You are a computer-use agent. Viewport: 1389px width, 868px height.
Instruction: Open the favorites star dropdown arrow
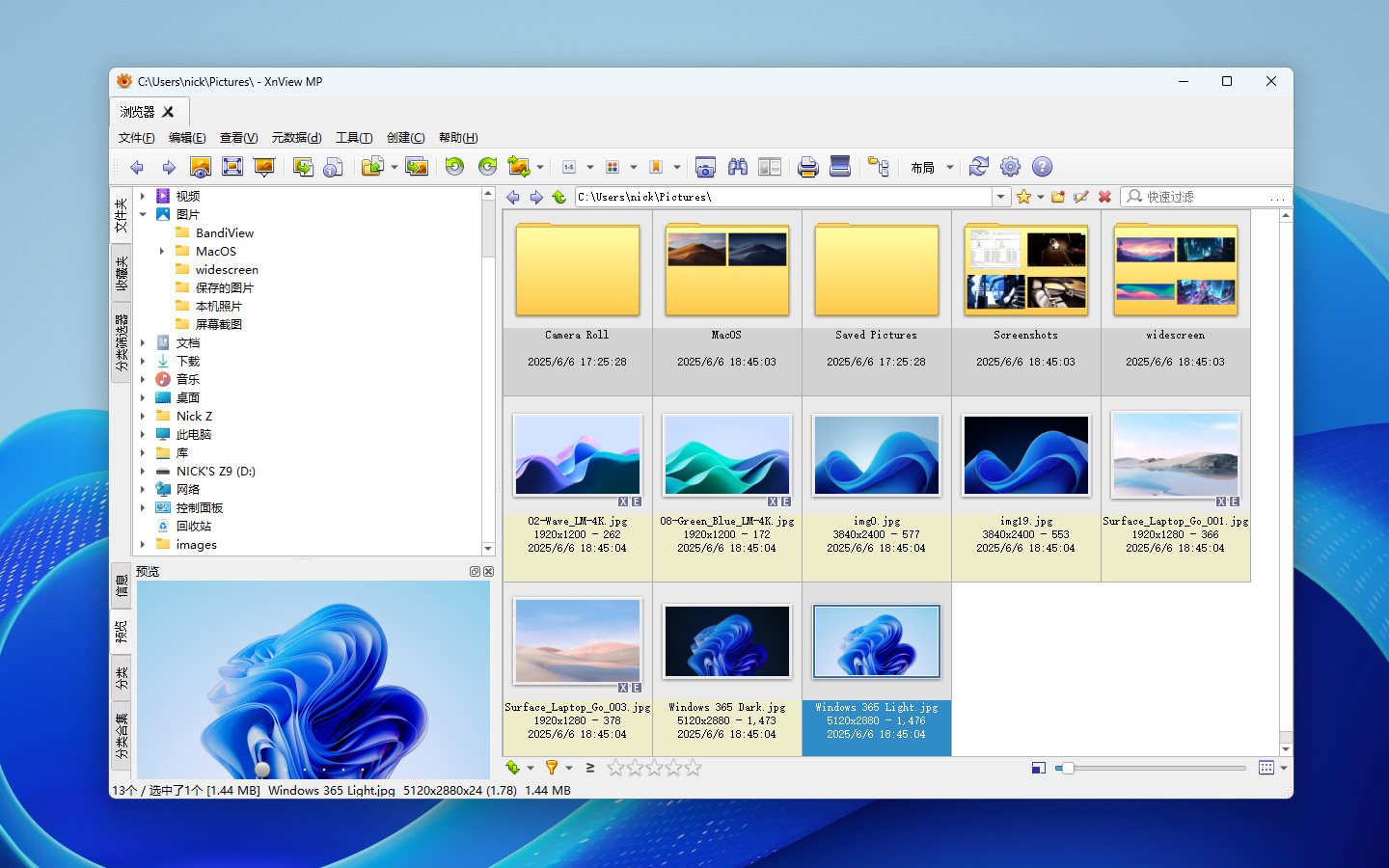coord(1041,197)
